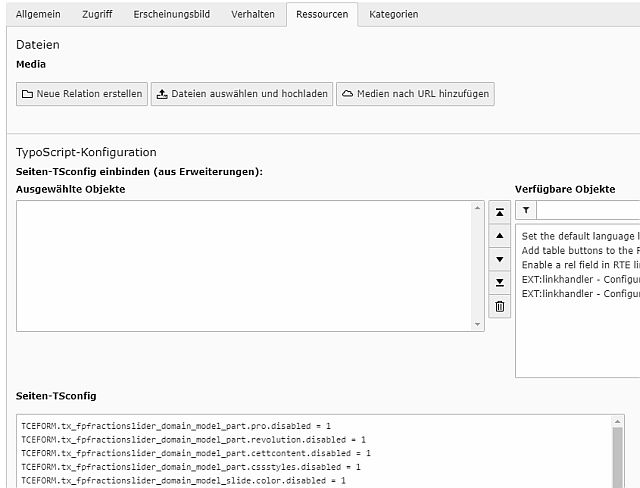Click inside Ausgewählte Objekte list box
The height and width of the screenshot is (488, 640).
pyautogui.click(x=250, y=266)
